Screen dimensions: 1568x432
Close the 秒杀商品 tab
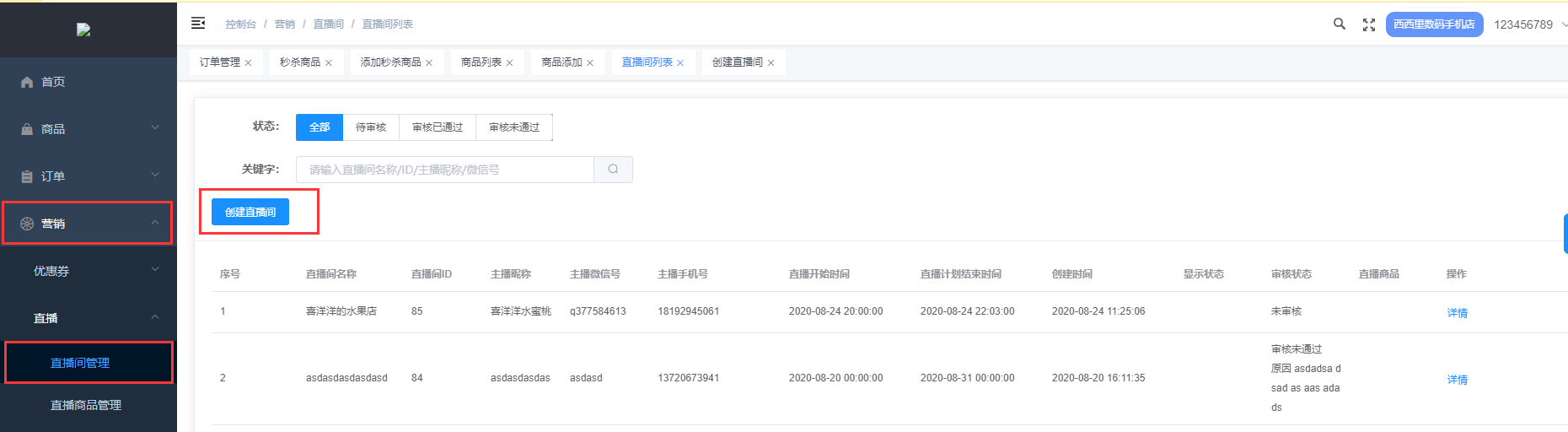(x=329, y=63)
